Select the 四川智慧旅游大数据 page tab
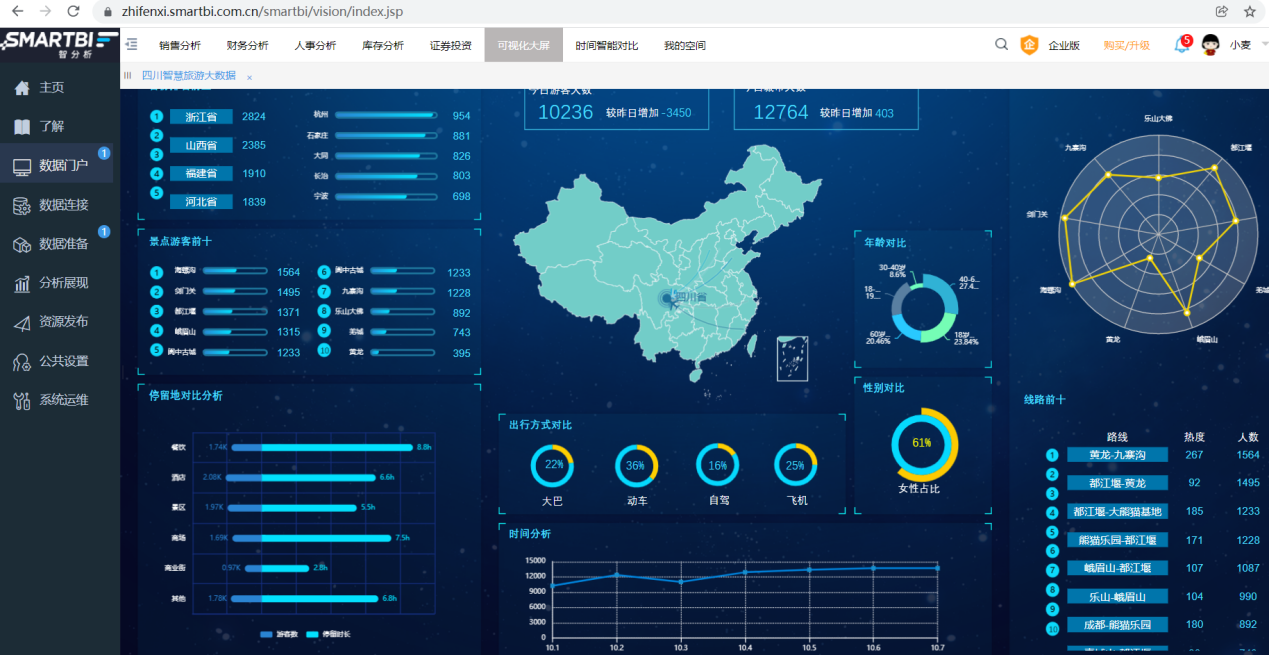This screenshot has height=655, width=1269. pyautogui.click(x=189, y=75)
